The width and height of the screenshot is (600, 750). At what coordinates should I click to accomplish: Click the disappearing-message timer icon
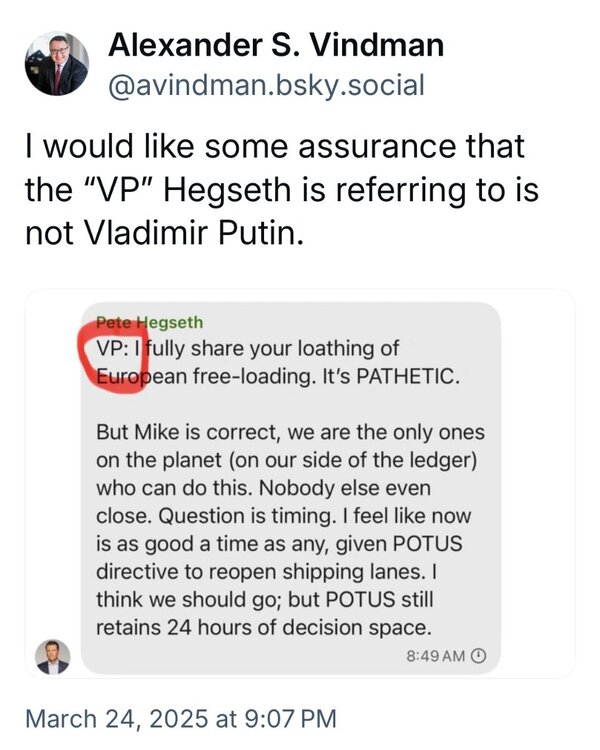click(478, 656)
